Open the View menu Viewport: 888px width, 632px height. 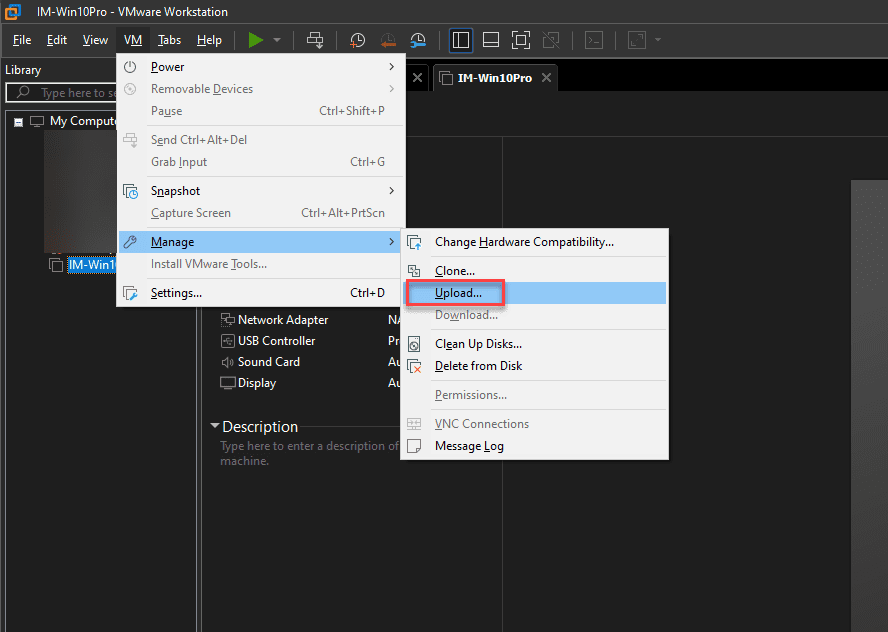95,40
